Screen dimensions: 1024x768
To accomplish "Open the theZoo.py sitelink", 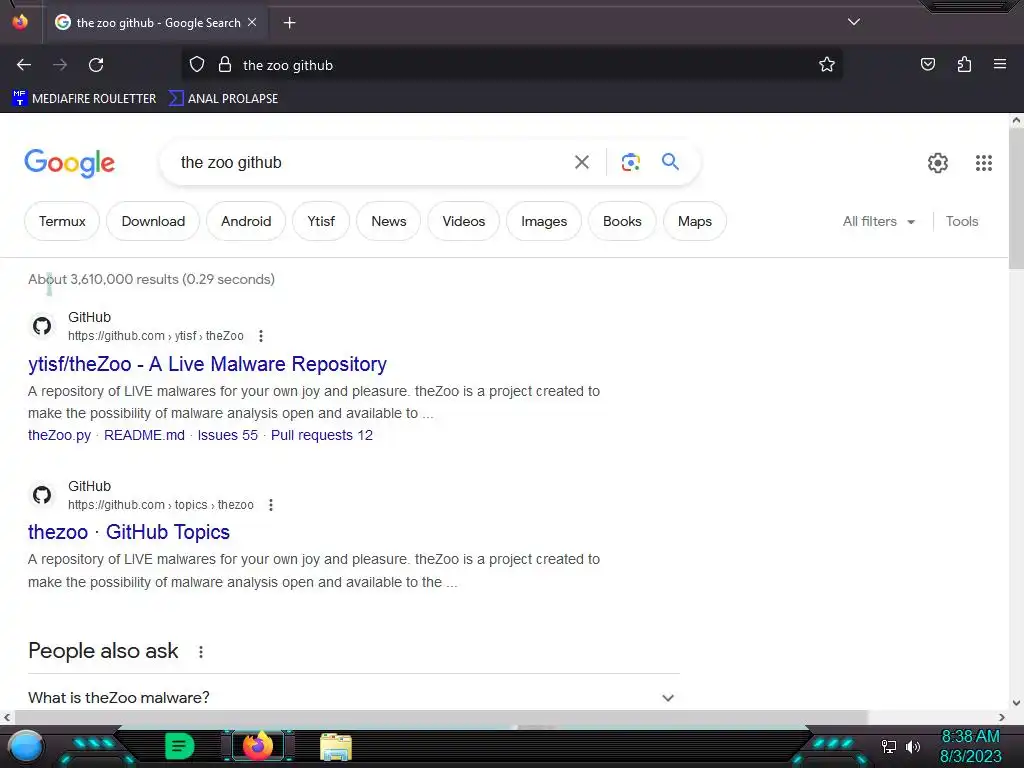I will click(x=59, y=435).
